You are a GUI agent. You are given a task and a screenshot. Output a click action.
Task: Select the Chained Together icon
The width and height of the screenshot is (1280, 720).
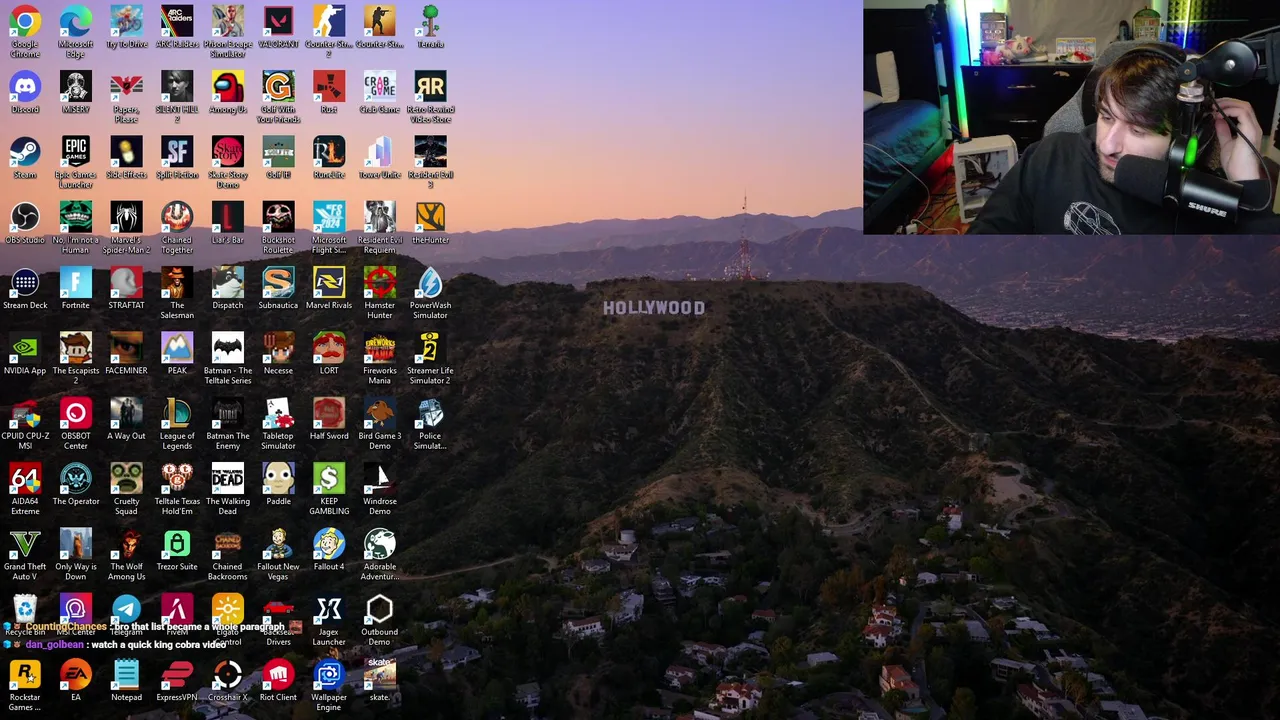point(177,217)
